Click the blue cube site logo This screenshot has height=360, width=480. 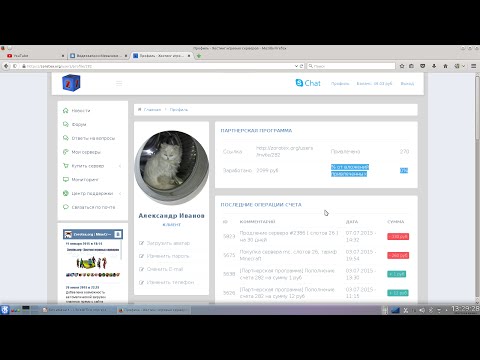71,83
